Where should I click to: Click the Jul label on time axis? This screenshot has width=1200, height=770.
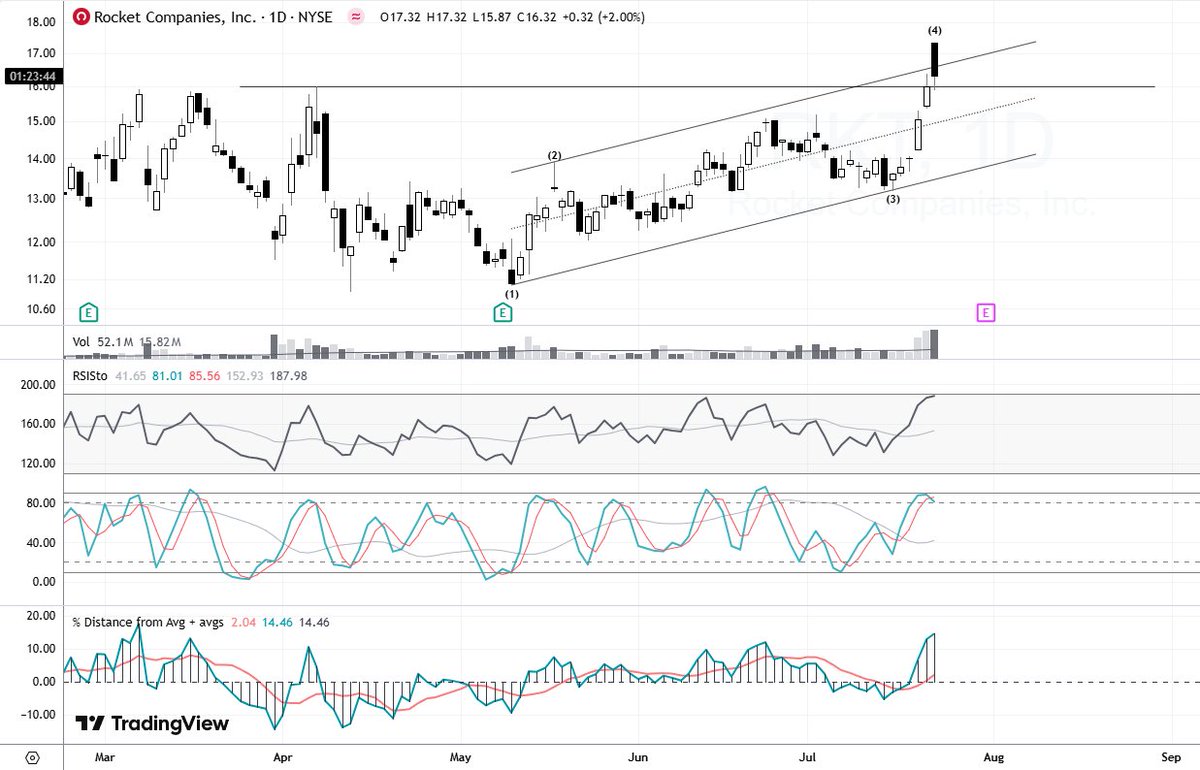(x=807, y=757)
